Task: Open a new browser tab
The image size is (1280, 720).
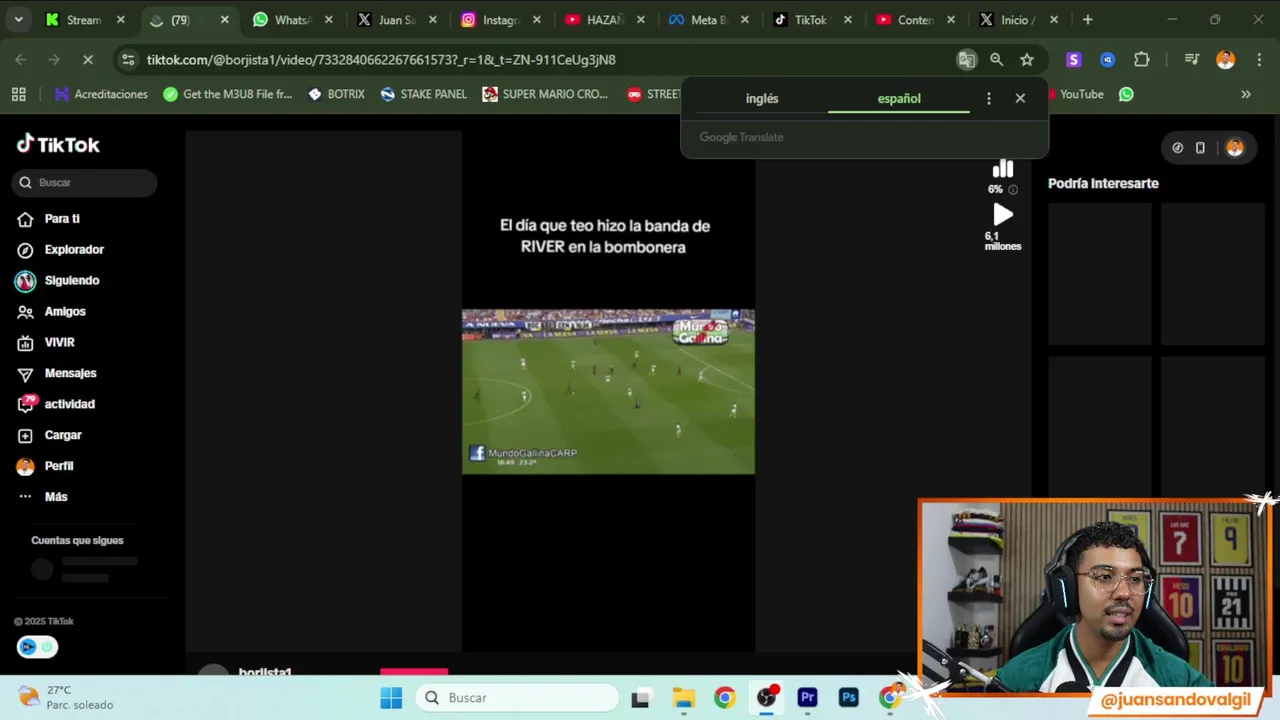Action: (x=1088, y=20)
